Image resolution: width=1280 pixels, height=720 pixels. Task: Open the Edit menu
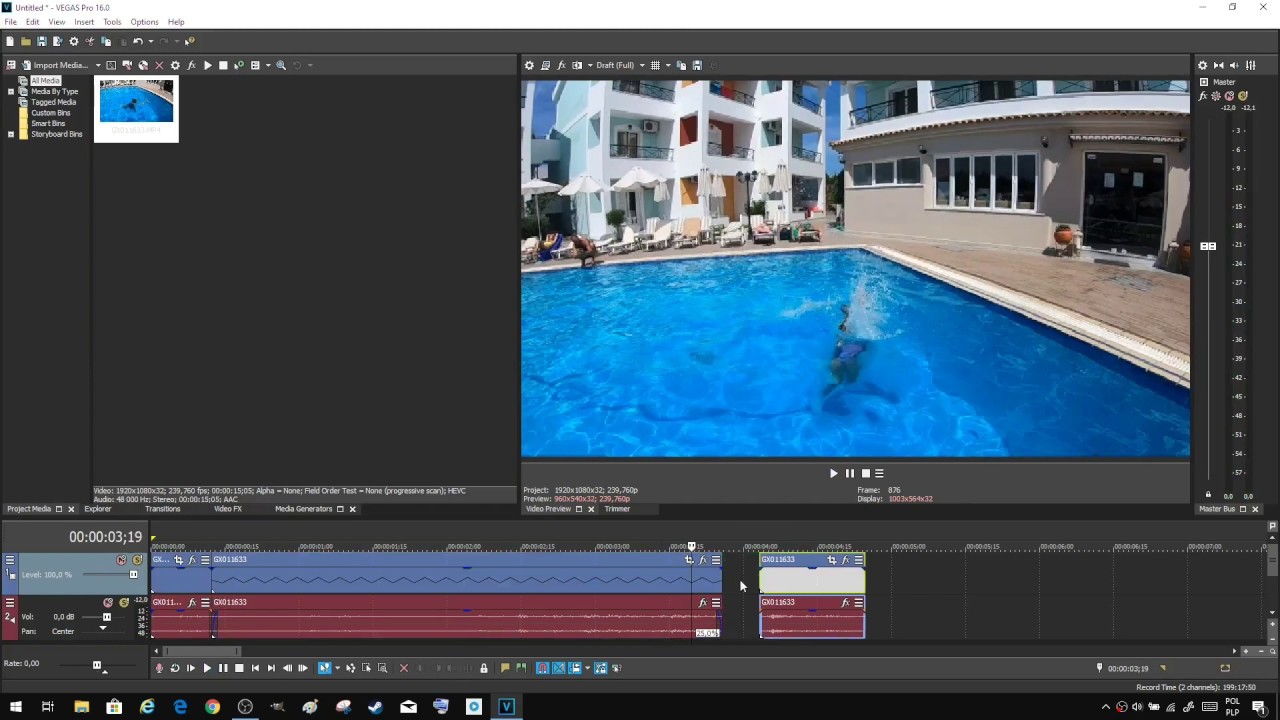(32, 22)
